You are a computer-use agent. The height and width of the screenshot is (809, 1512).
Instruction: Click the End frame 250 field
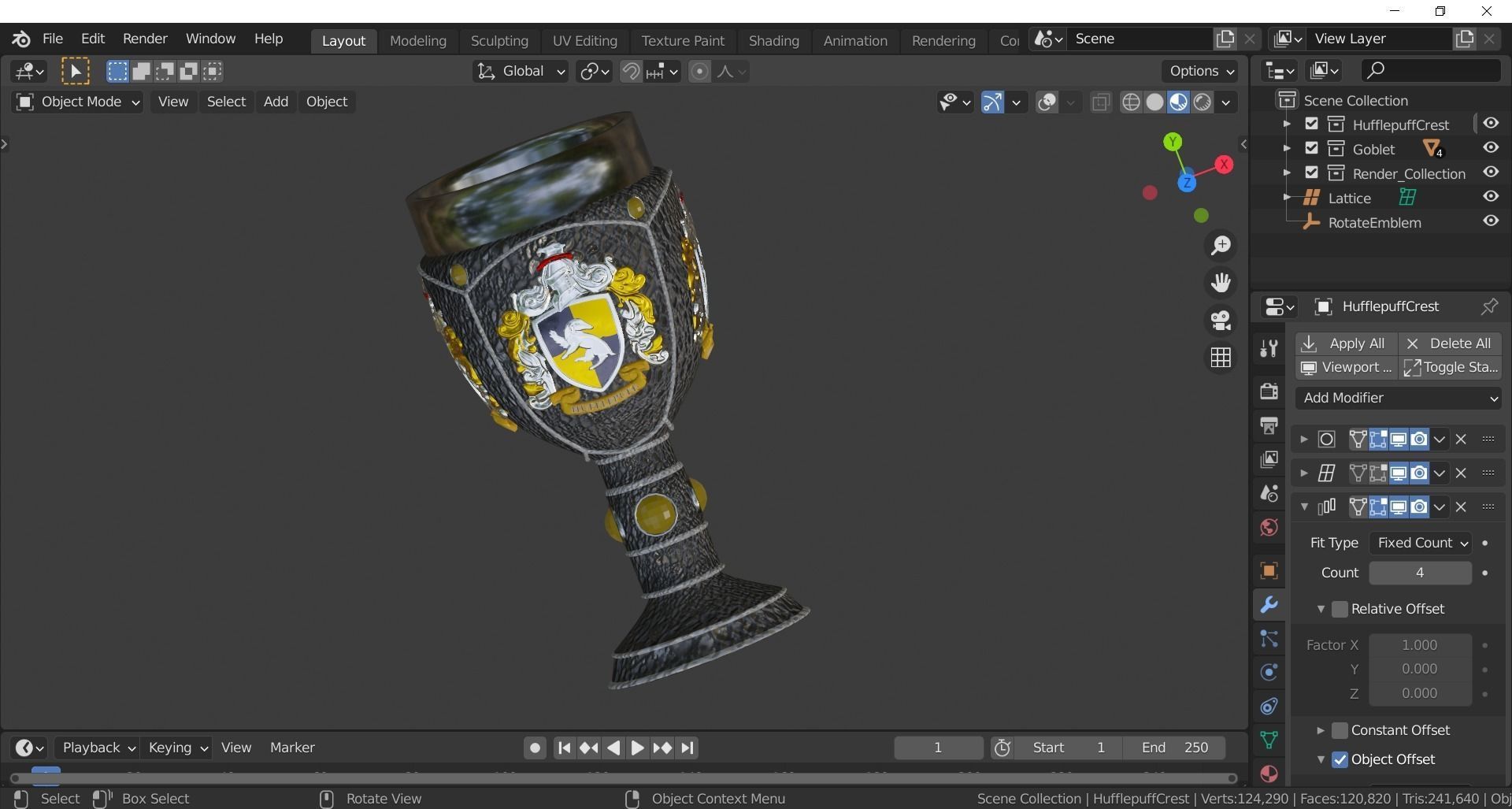point(1174,748)
